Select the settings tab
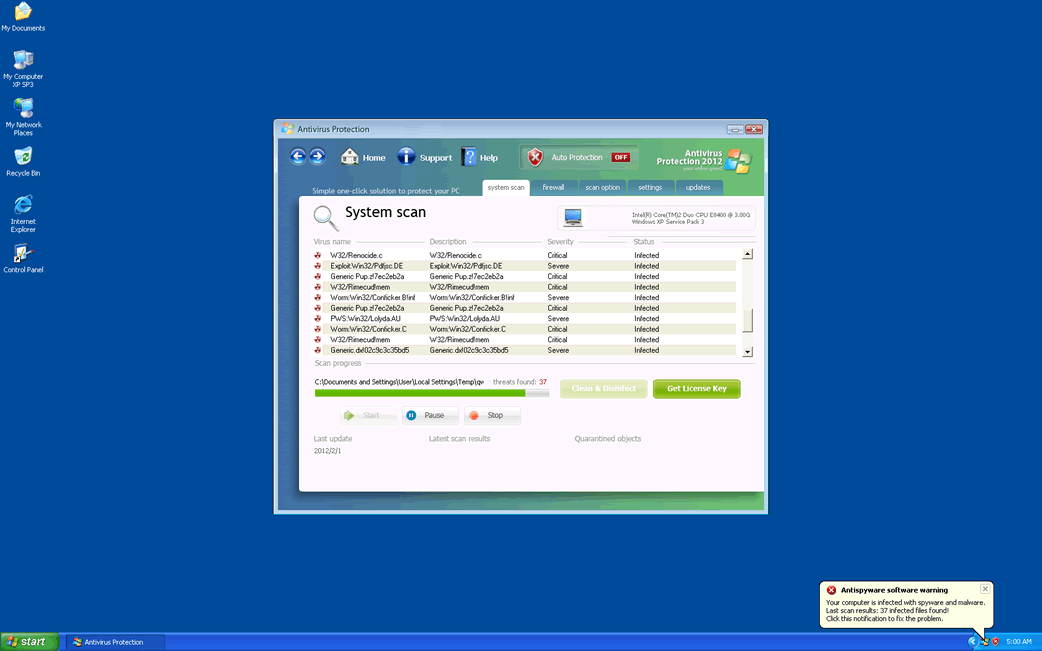The width and height of the screenshot is (1042, 651). 650,187
